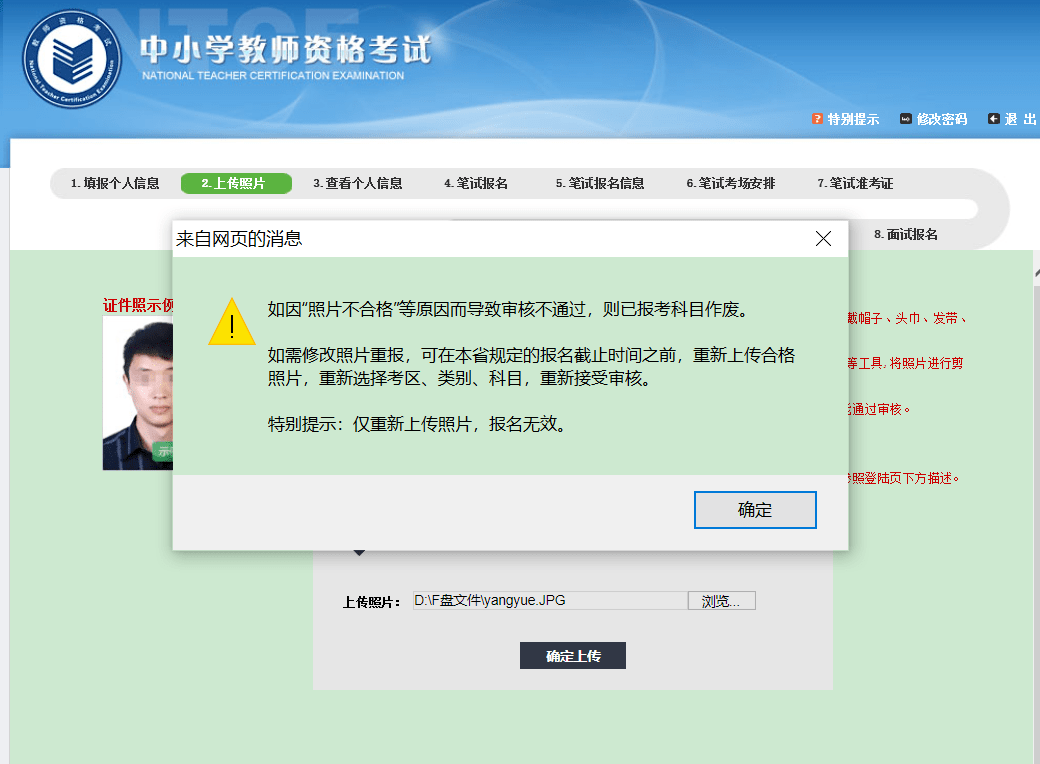Open step 5 笔试报名信息
Screen dimensions: 1040x764
point(600,183)
